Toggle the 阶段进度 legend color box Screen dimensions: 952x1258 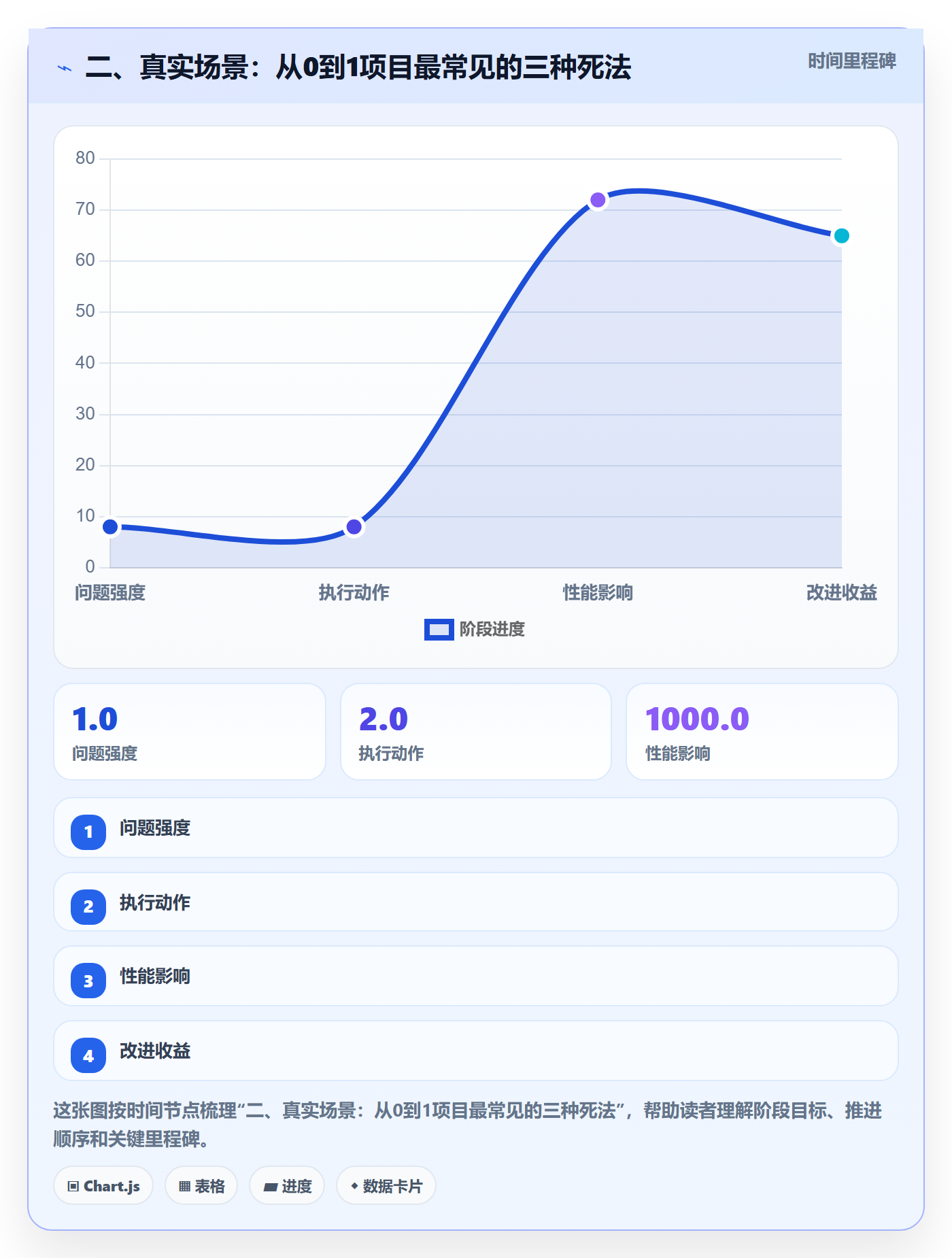point(439,630)
